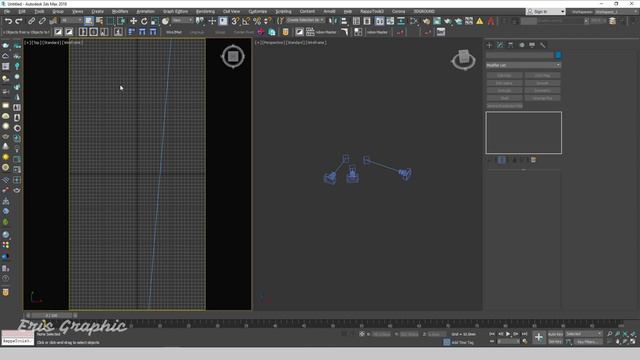Screen dimensions: 640x360
Task: Open the reference coordinate system dropdown
Action: click(182, 20)
